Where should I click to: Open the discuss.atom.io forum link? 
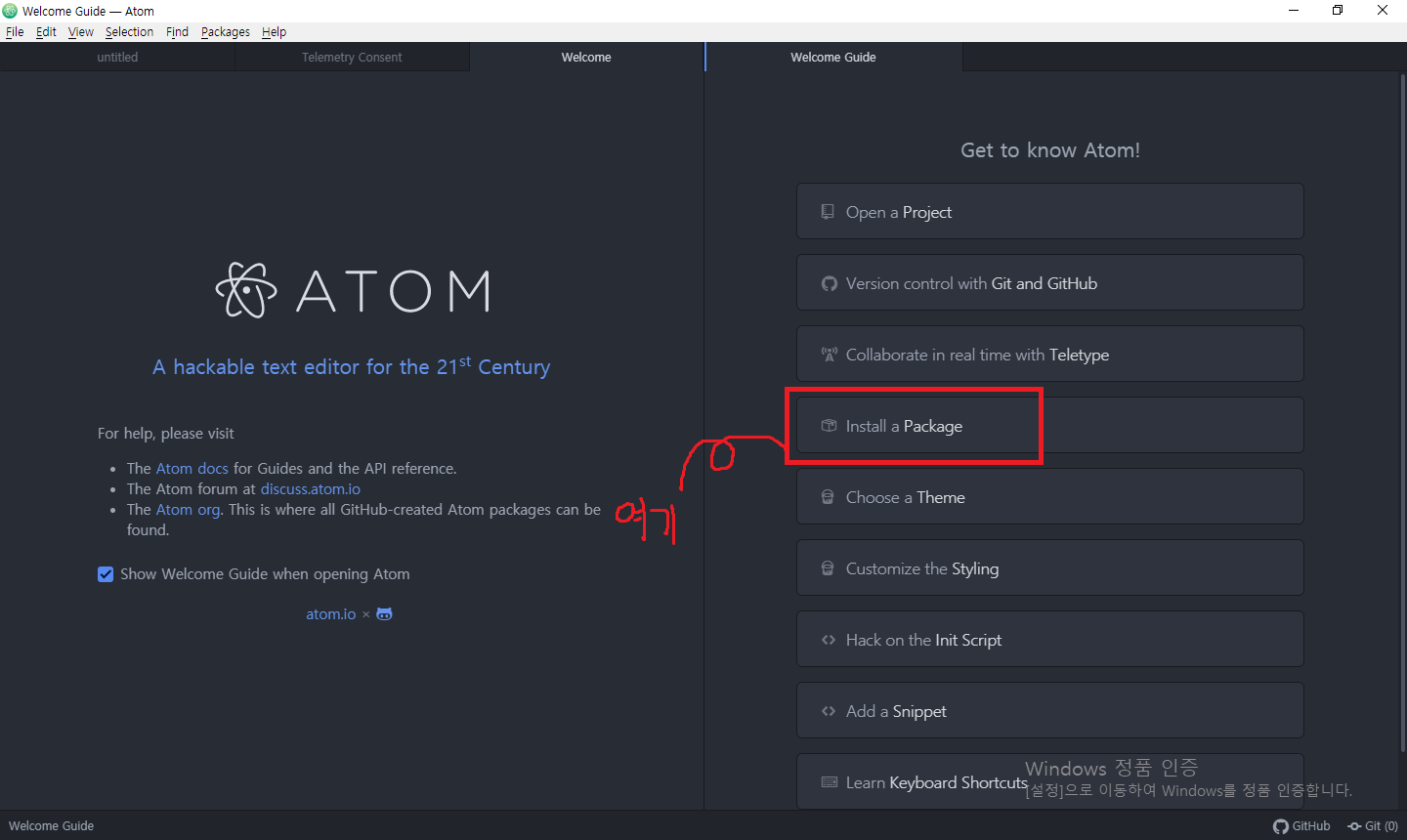point(310,488)
